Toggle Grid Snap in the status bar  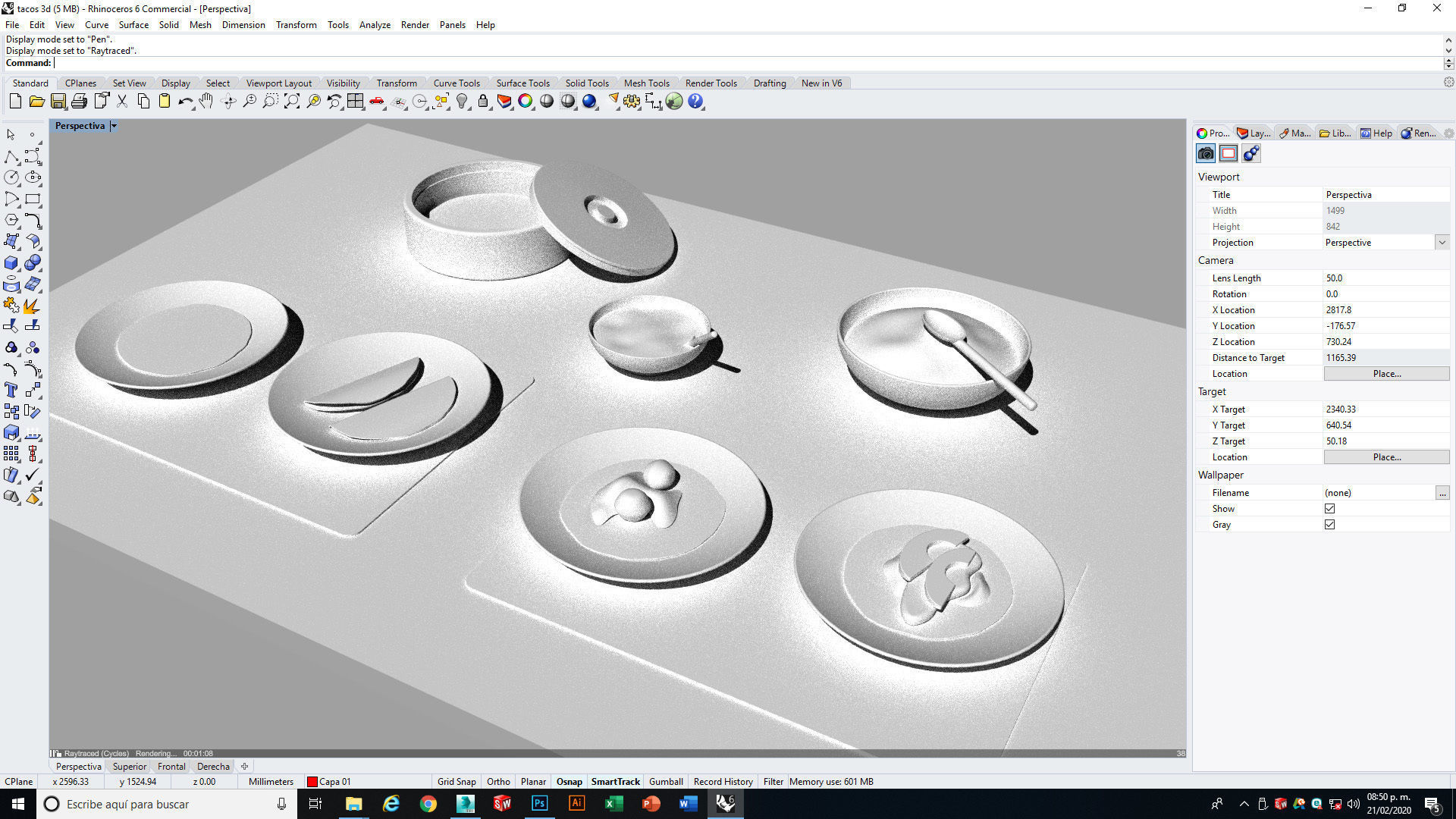point(457,781)
